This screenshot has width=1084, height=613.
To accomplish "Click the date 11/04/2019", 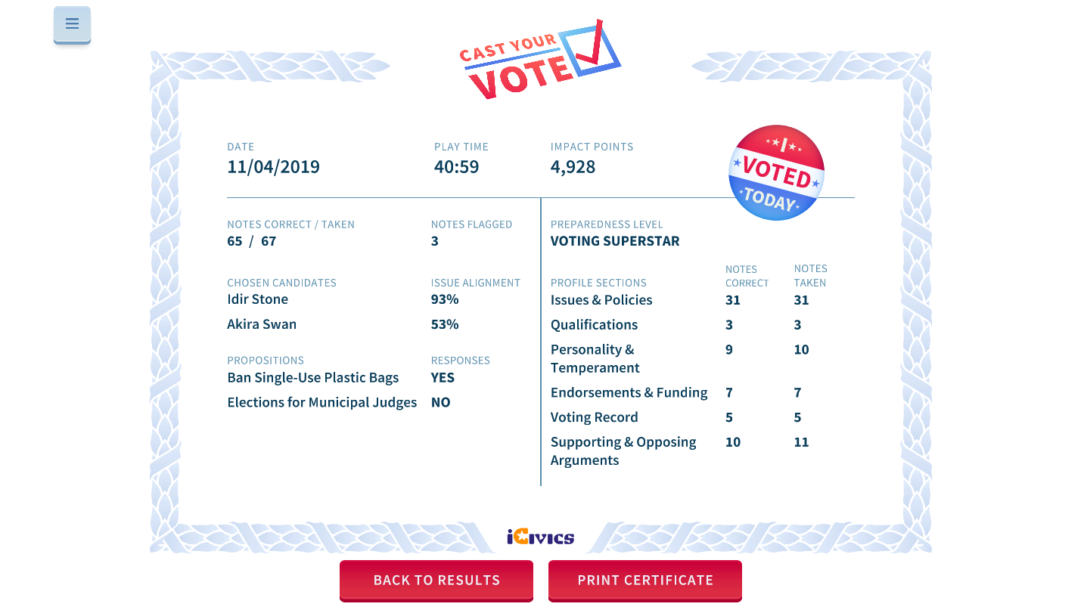I will tap(272, 167).
